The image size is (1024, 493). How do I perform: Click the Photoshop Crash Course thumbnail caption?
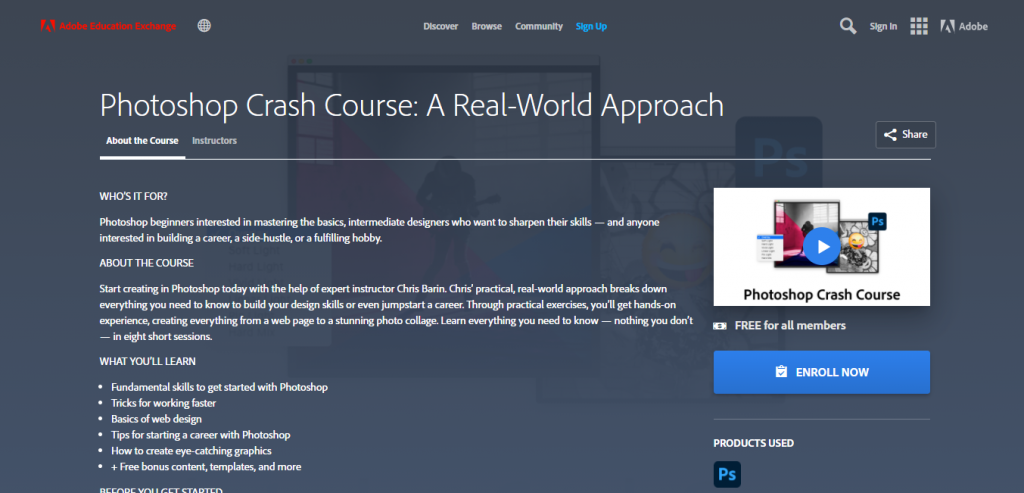pyautogui.click(x=821, y=294)
